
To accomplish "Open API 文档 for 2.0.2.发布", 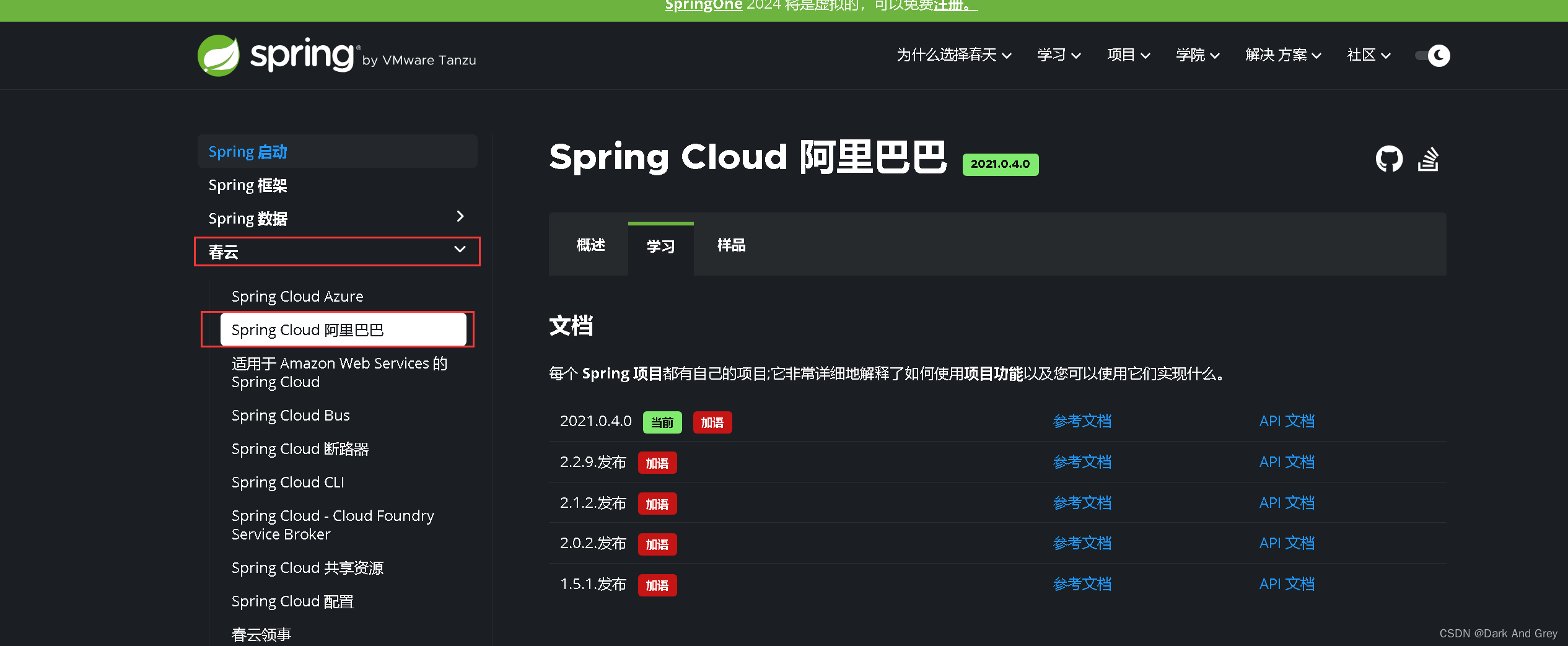I will tap(1287, 543).
